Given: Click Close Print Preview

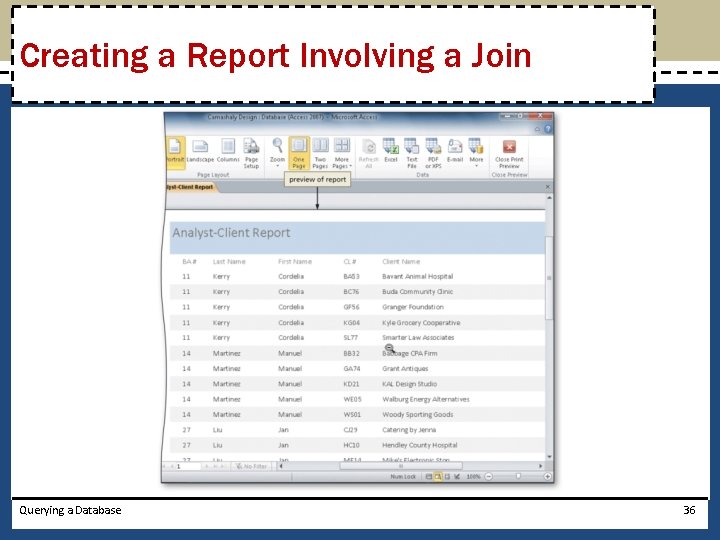Looking at the screenshot, I should 509,153.
